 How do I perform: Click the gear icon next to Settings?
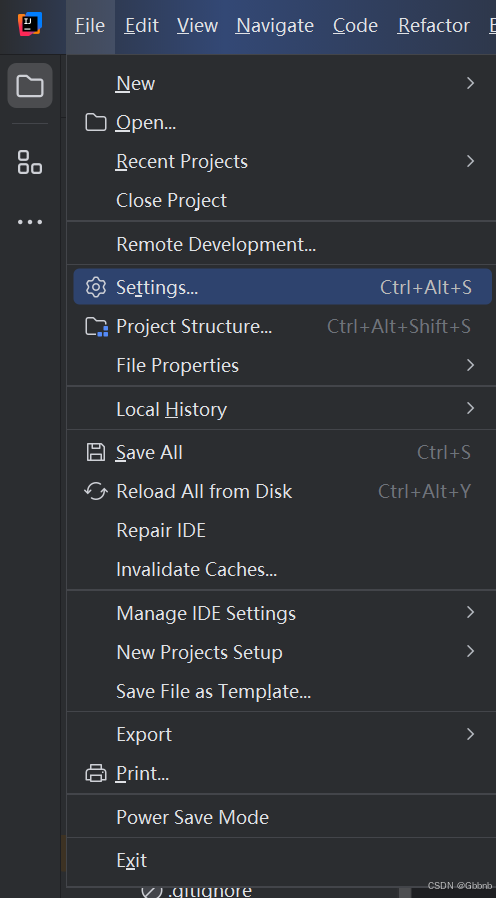[96, 287]
